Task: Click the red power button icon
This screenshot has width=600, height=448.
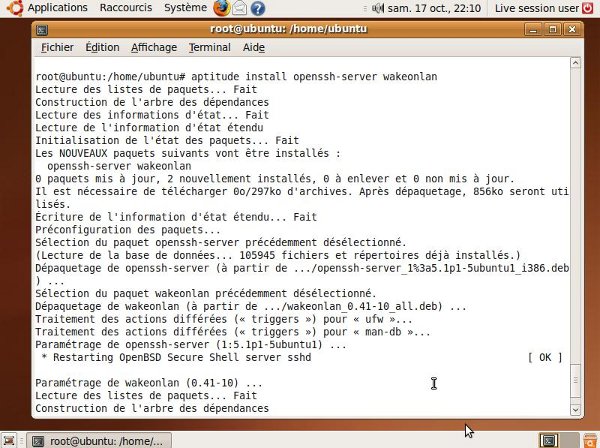Action: click(589, 8)
